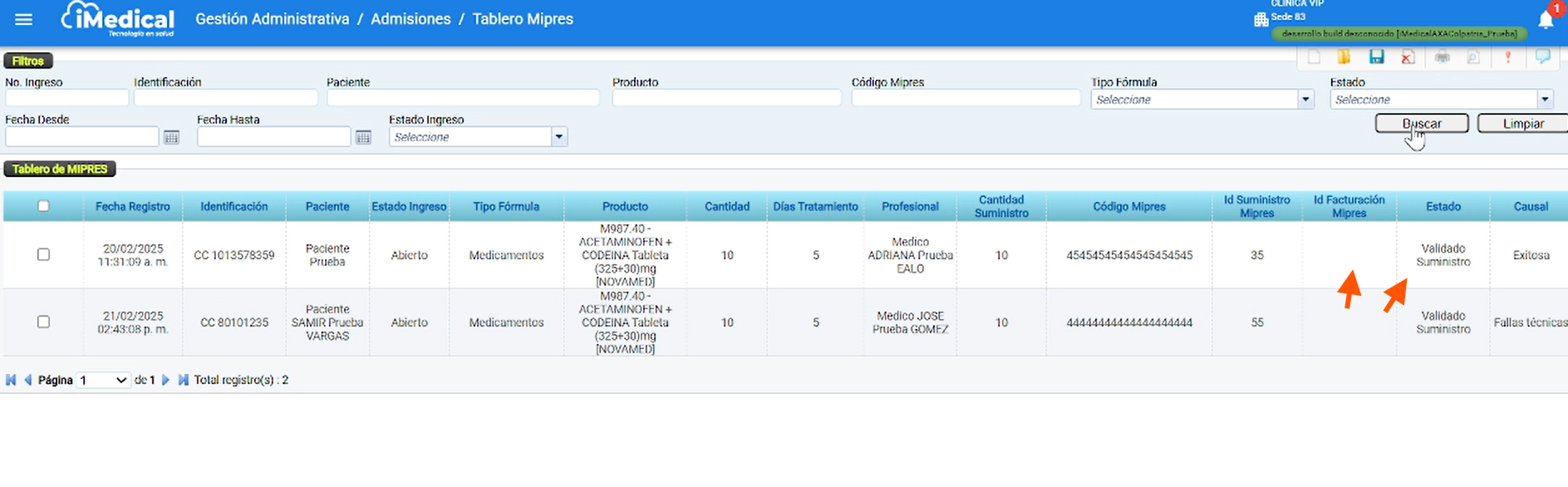Check the row for CC 1013578359
The height and width of the screenshot is (487, 1568).
[x=43, y=254]
